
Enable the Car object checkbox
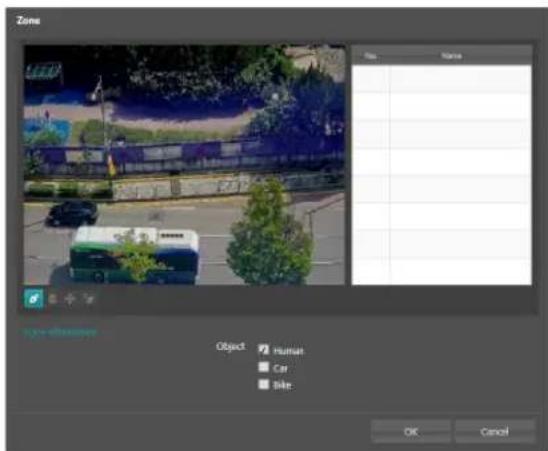pos(264,367)
